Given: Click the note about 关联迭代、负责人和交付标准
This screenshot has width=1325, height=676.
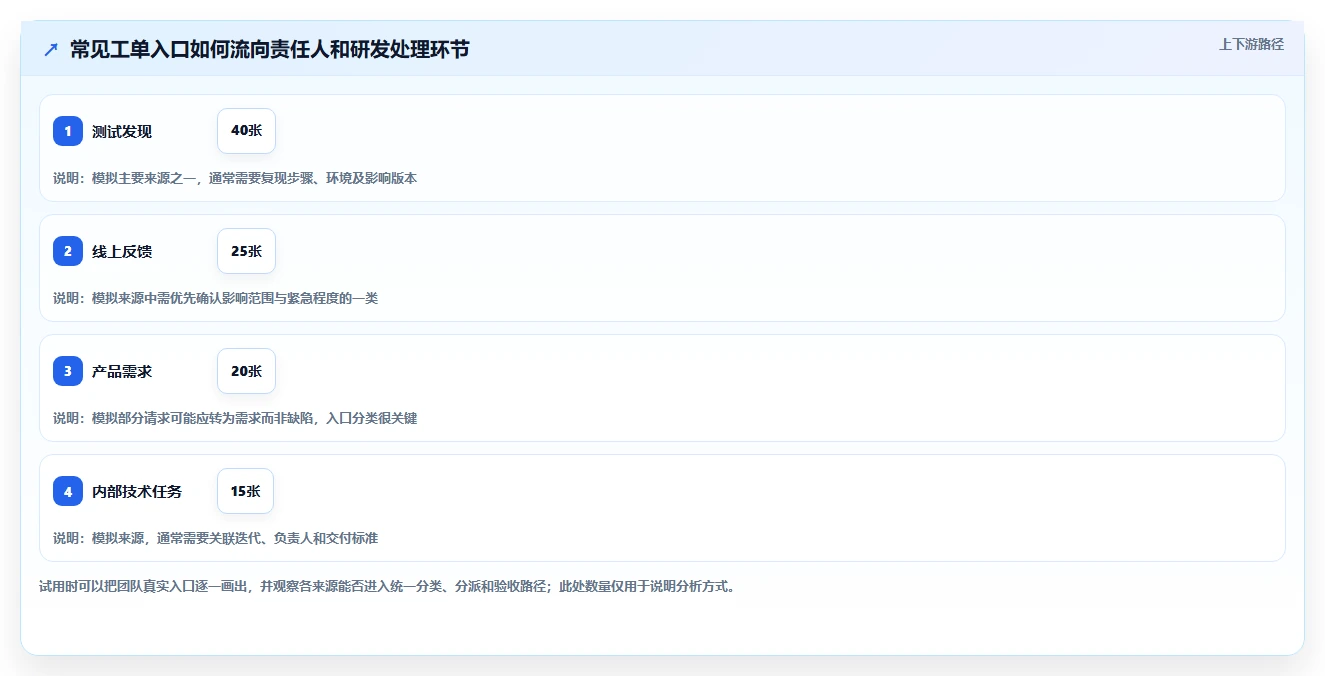Looking at the screenshot, I should click(x=215, y=538).
